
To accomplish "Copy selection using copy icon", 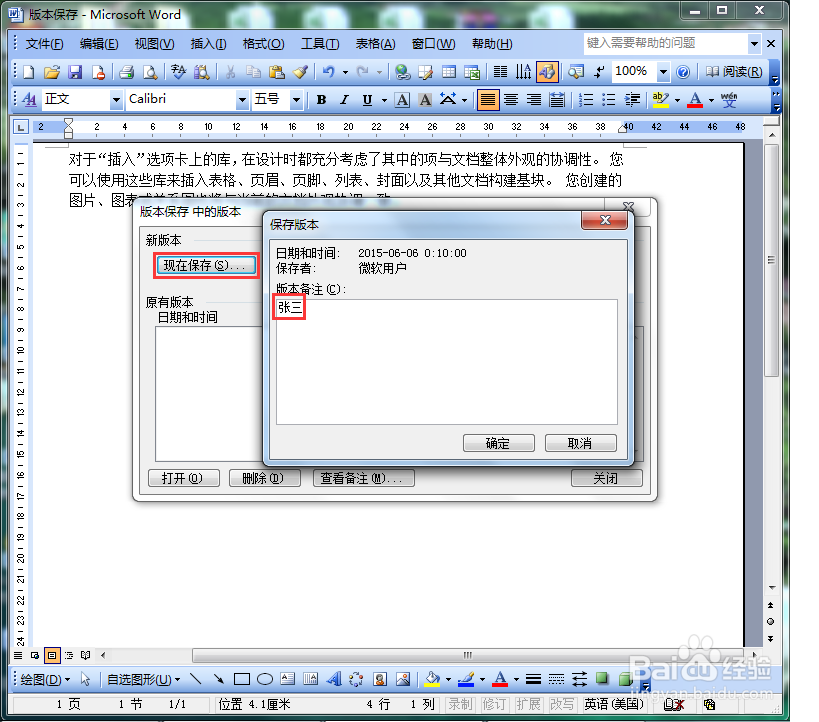I will click(x=253, y=72).
